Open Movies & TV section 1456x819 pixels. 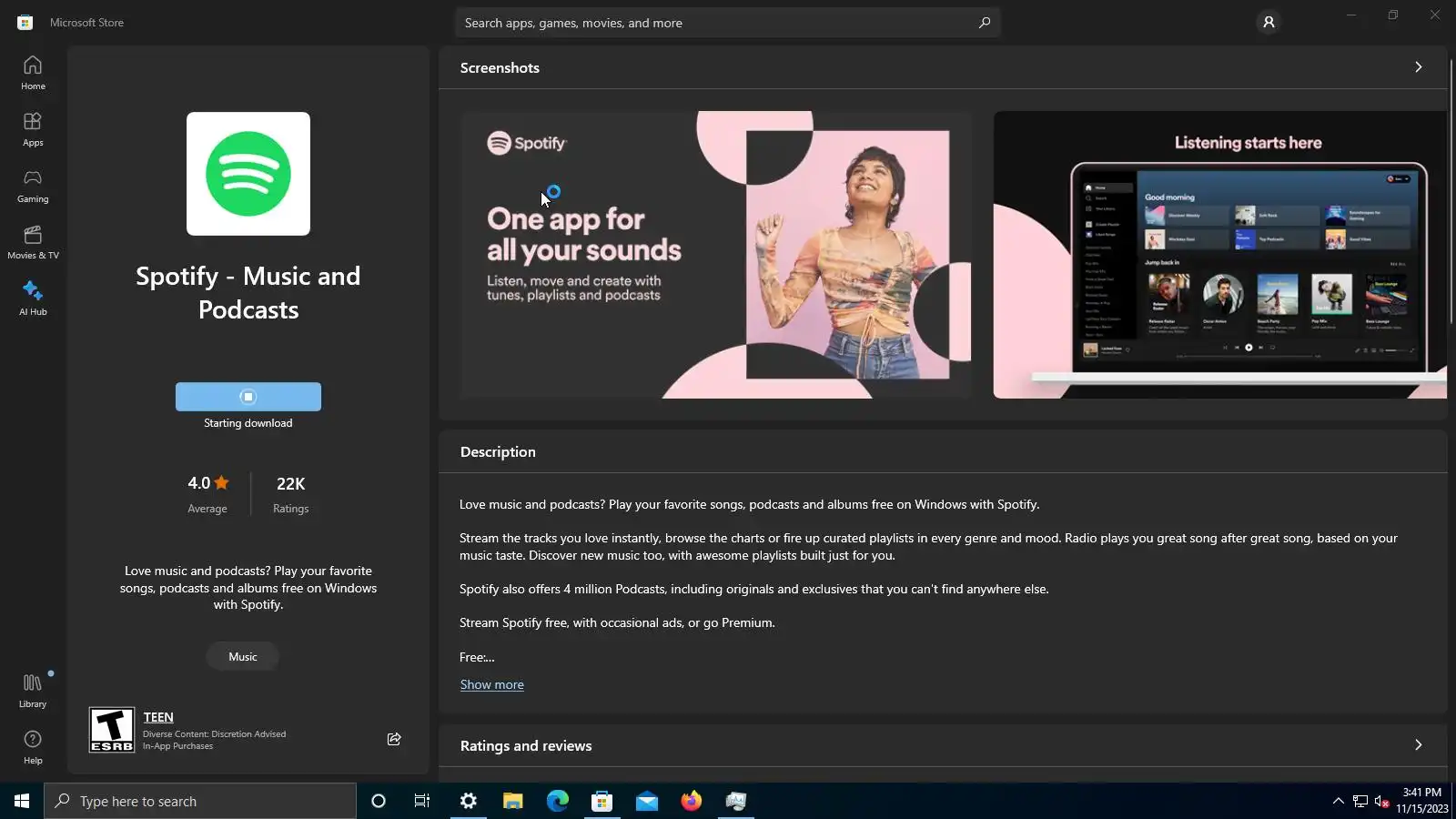point(33,242)
